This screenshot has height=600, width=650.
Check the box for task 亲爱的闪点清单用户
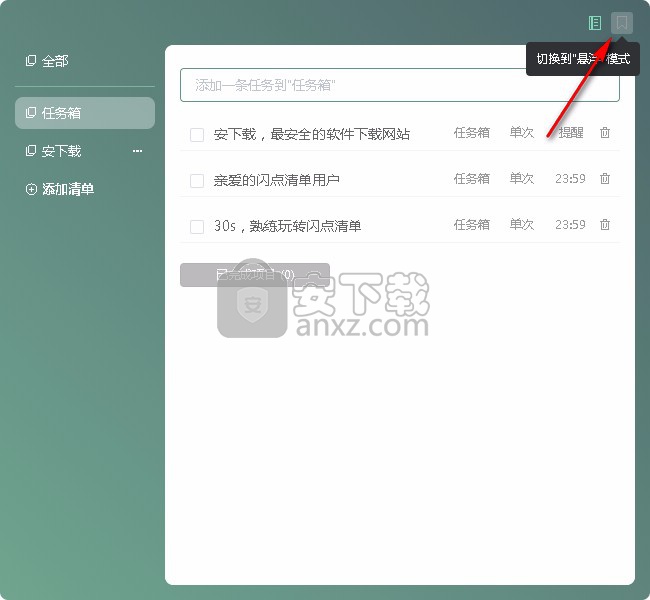click(197, 181)
